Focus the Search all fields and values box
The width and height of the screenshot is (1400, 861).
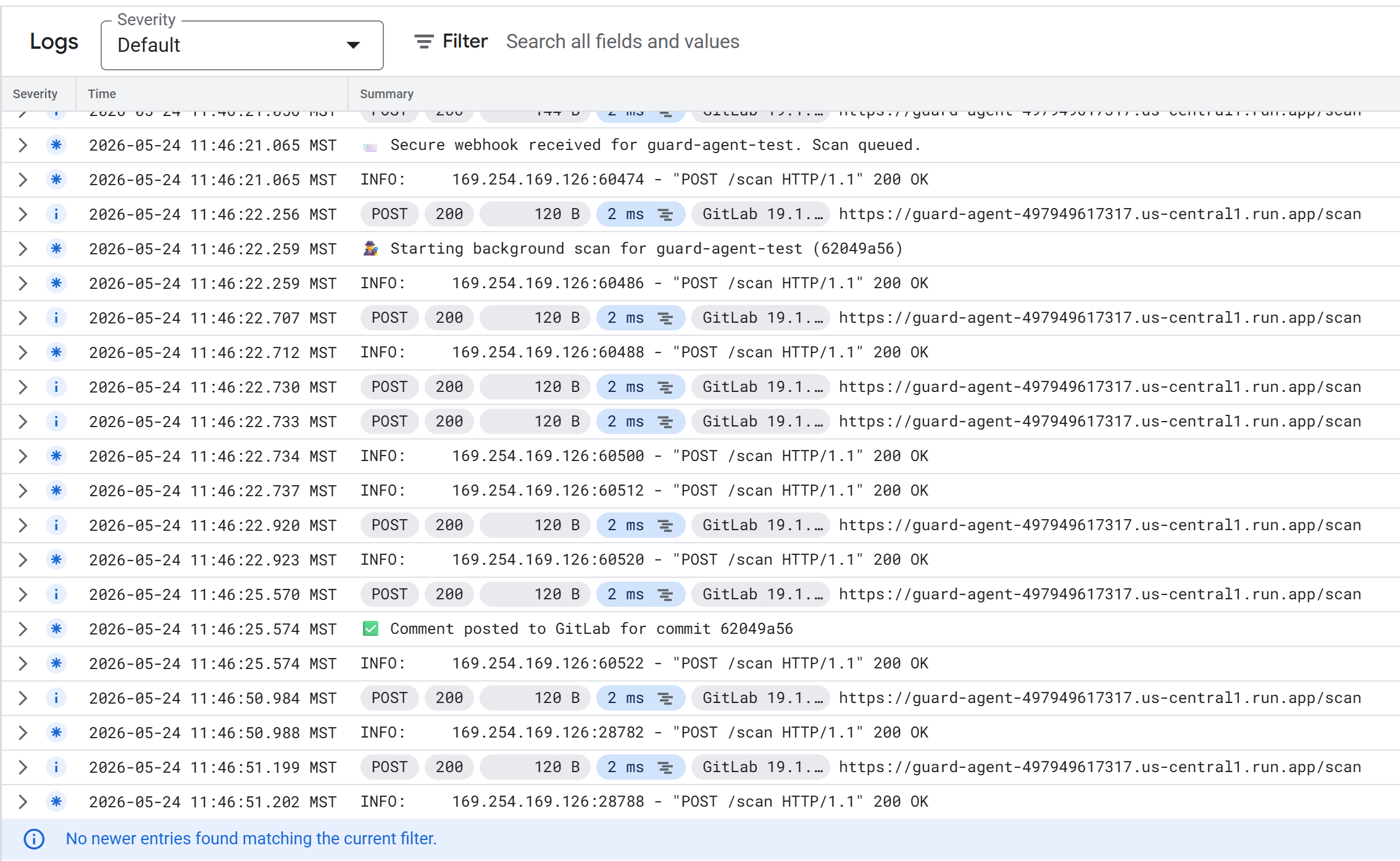pos(622,41)
